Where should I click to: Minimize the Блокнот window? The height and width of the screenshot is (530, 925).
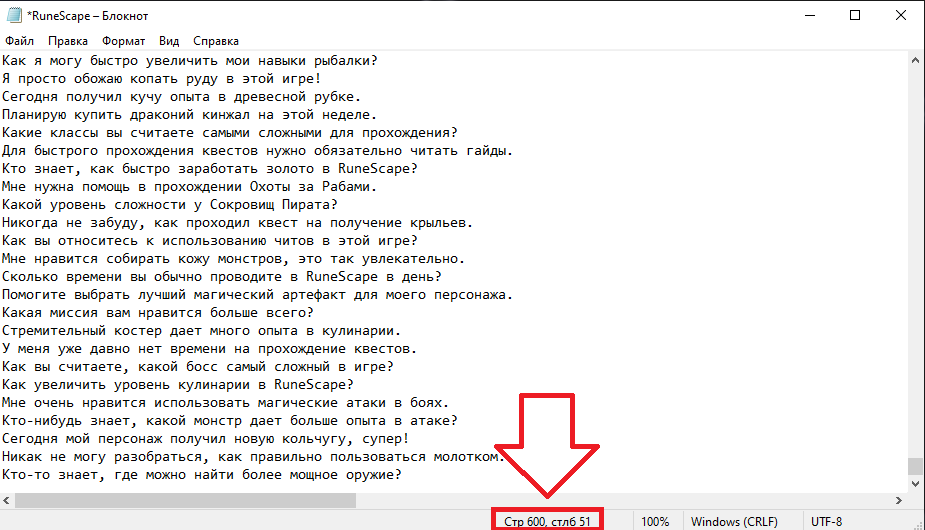pos(810,15)
